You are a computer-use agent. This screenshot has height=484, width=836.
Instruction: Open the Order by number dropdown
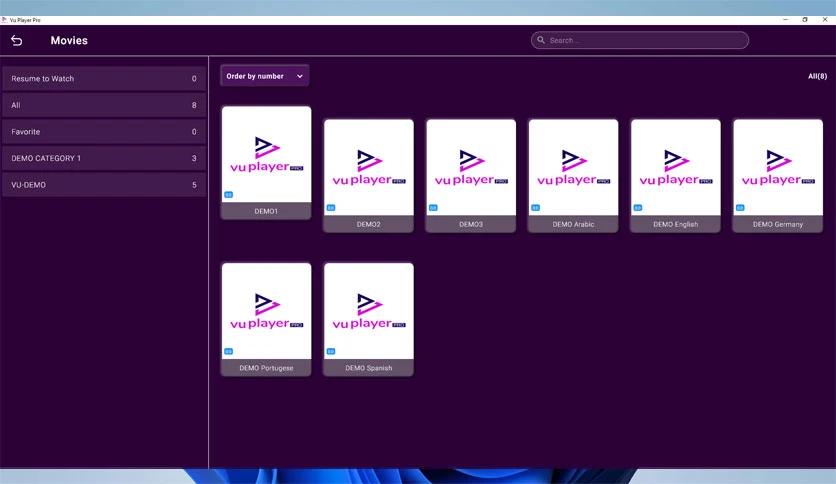pyautogui.click(x=264, y=76)
